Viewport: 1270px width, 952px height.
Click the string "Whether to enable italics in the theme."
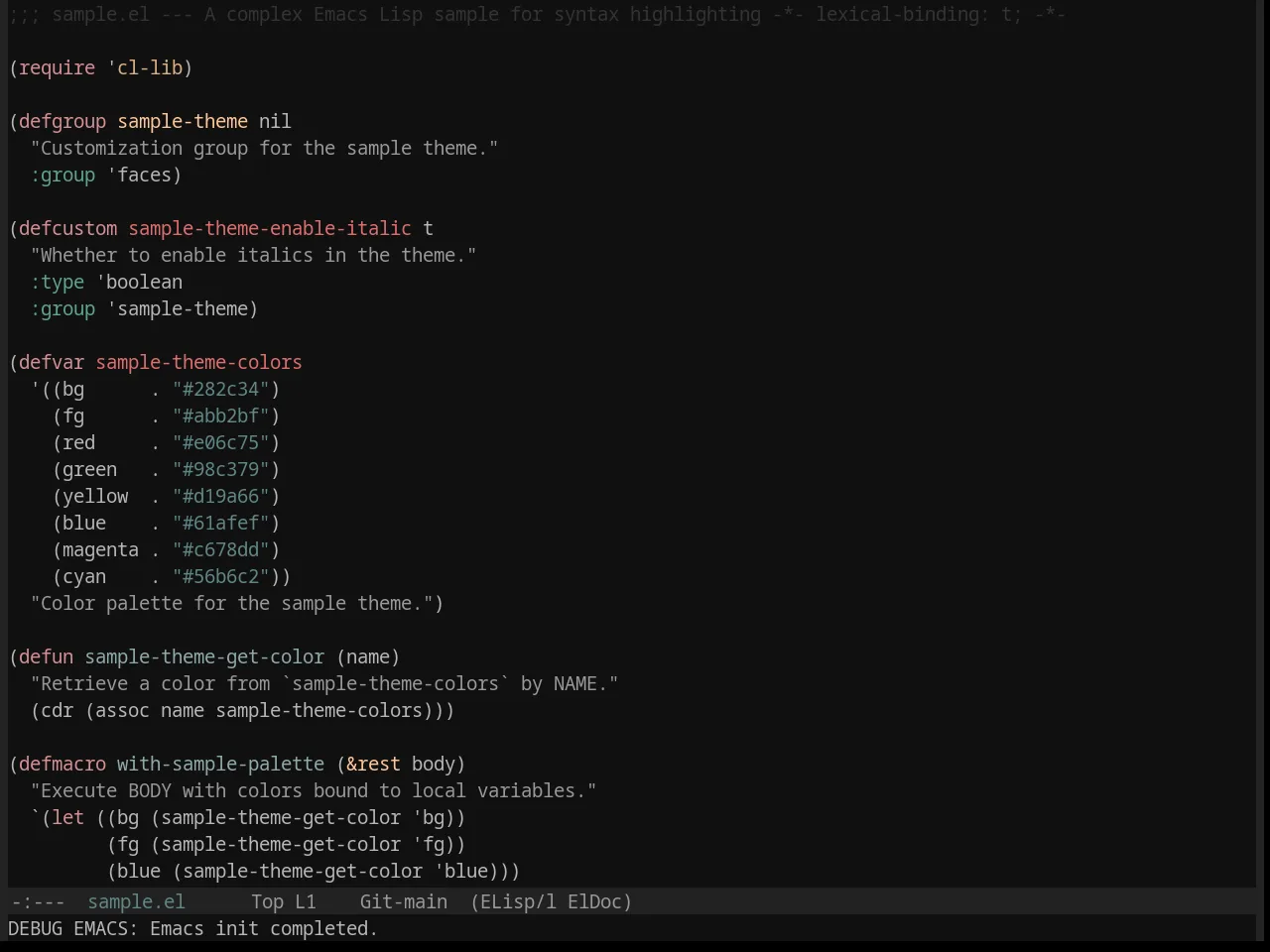point(253,255)
